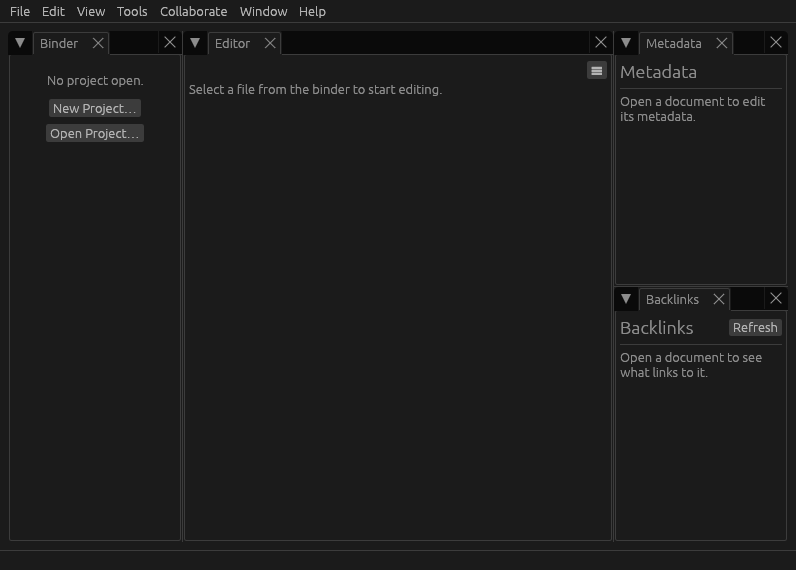
Task: Close the Editor tab
Action: pyautogui.click(x=270, y=44)
